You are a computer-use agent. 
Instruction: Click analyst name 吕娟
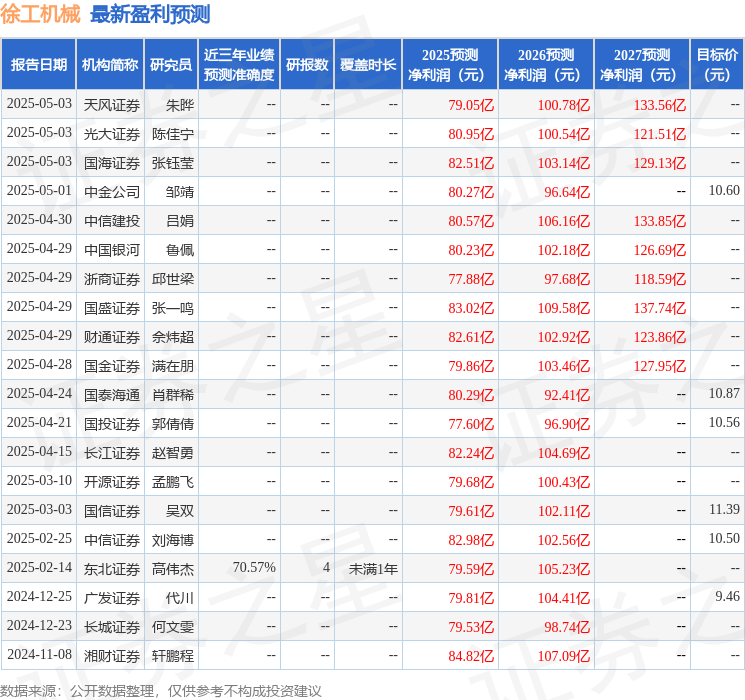(x=180, y=221)
